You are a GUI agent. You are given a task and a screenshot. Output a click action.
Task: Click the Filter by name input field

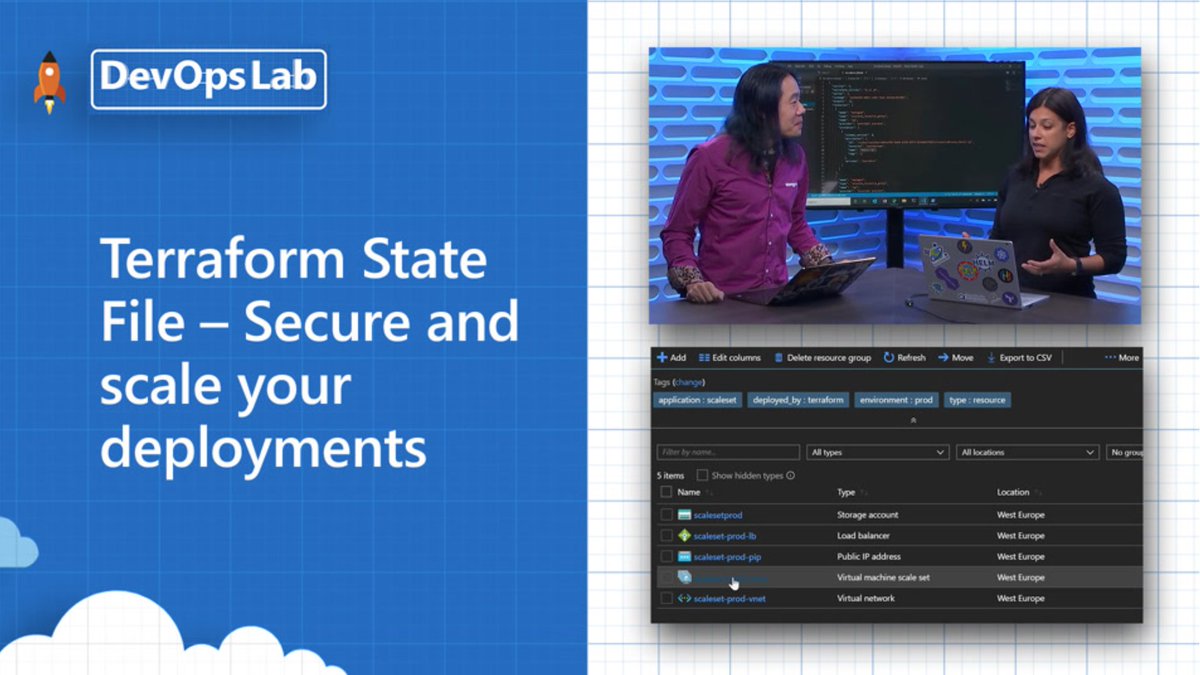(x=728, y=453)
